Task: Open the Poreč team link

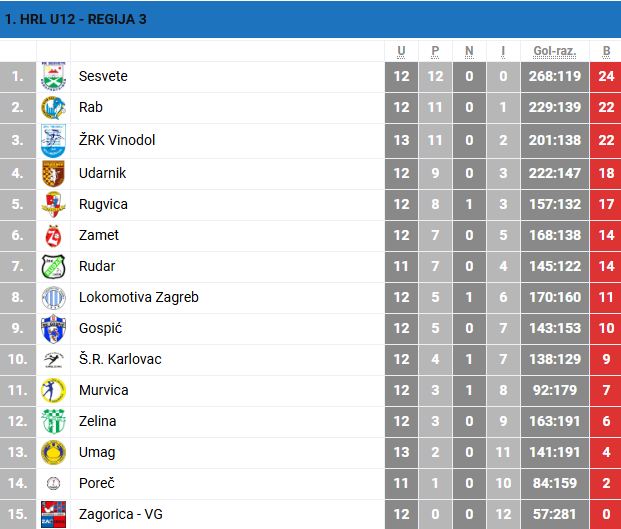Action: pyautogui.click(x=97, y=484)
